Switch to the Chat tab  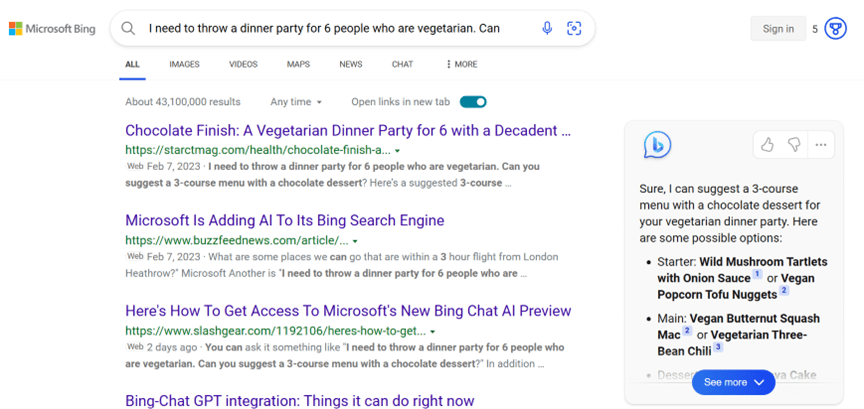(402, 64)
